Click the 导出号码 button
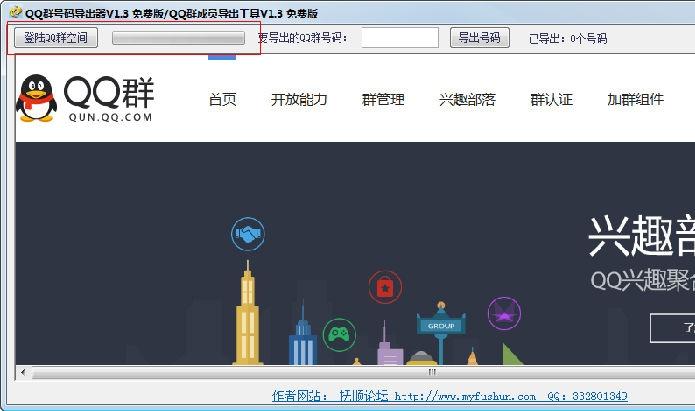Viewport: 695px width, 411px height. 480,38
